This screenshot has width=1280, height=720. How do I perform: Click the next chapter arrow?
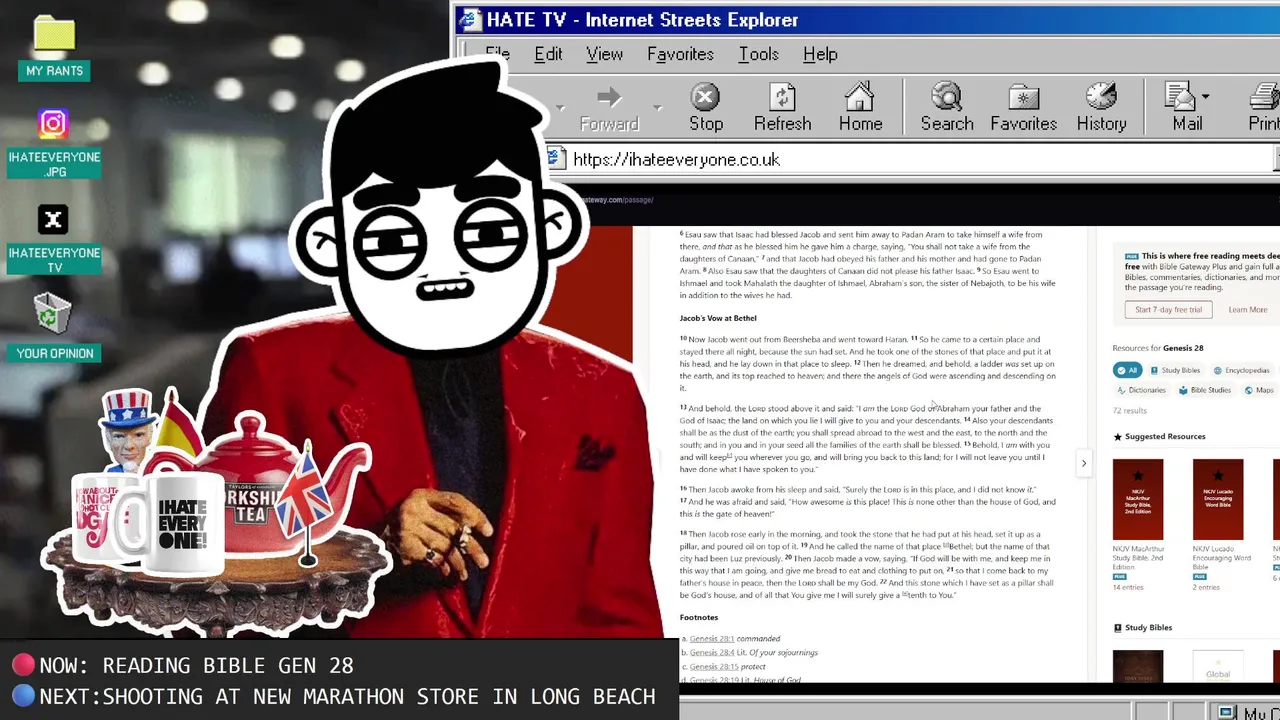click(1083, 463)
